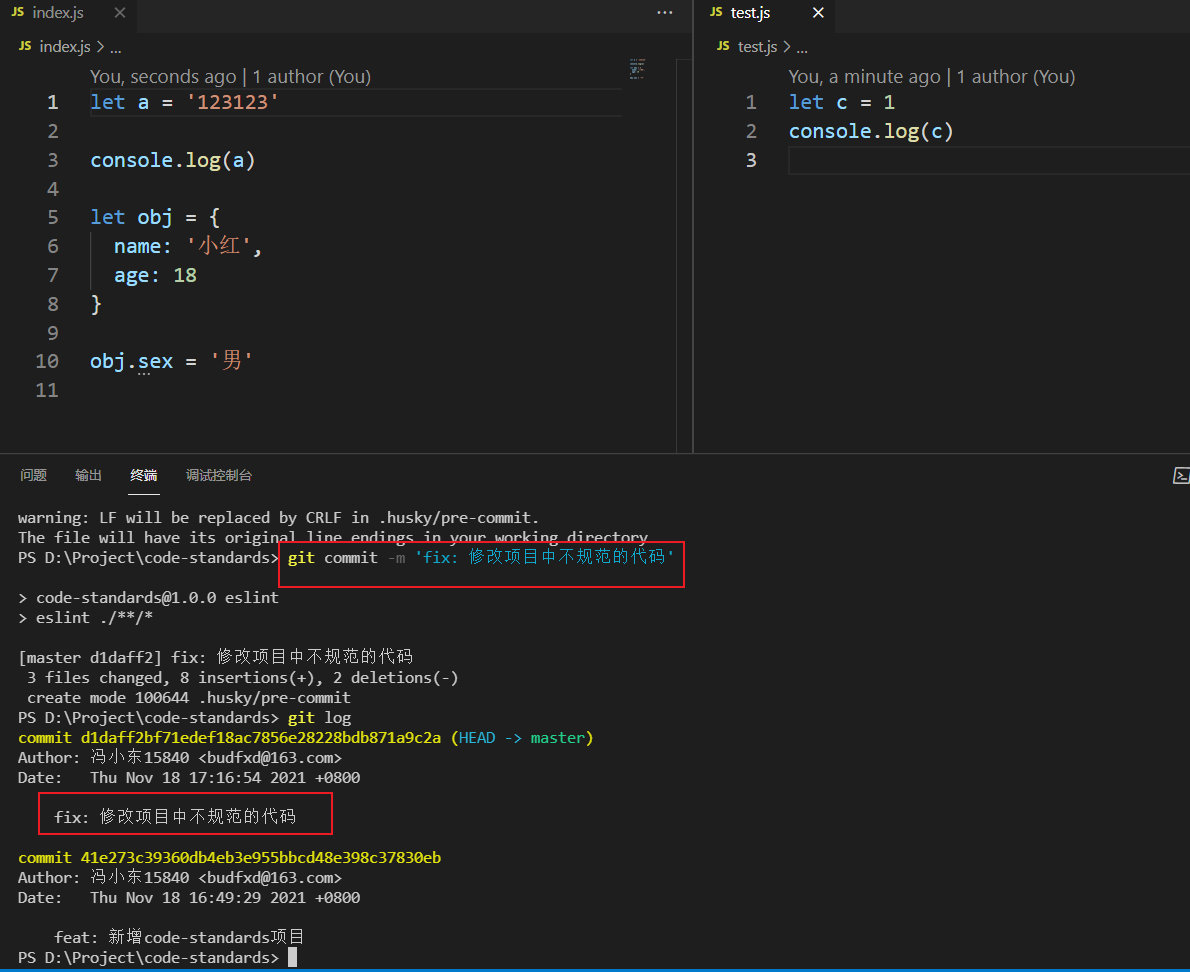Open the more actions ellipsis menu

pyautogui.click(x=665, y=13)
